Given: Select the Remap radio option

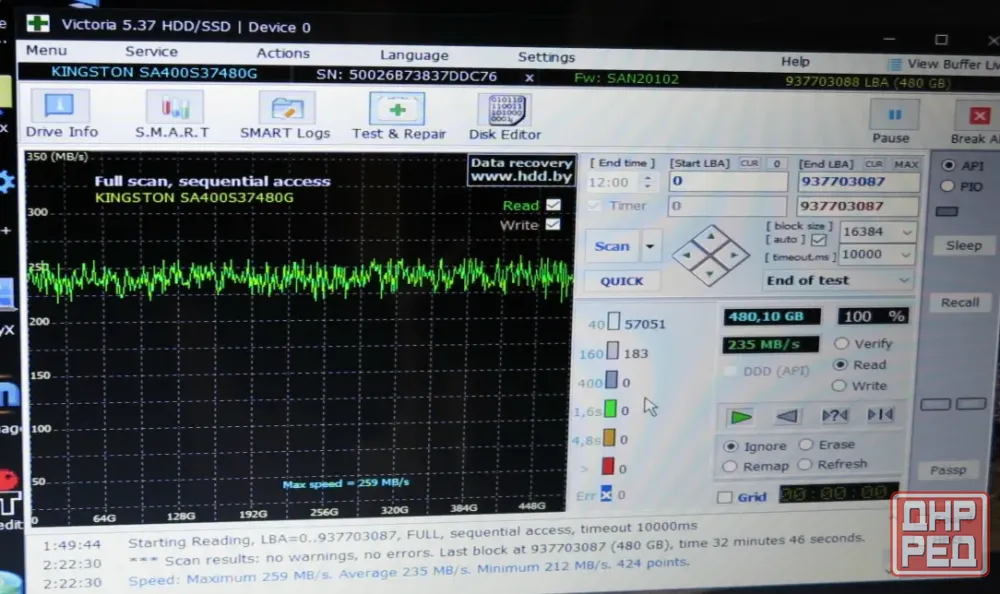Looking at the screenshot, I should (730, 466).
